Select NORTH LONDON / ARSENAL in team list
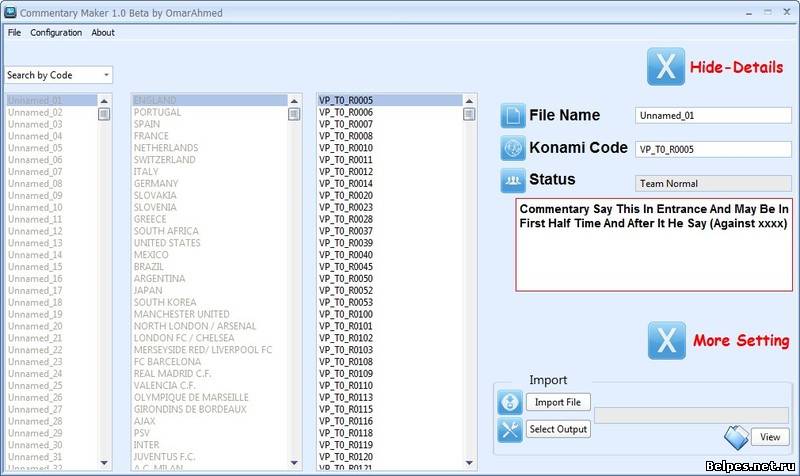This screenshot has width=800, height=476. point(210,326)
